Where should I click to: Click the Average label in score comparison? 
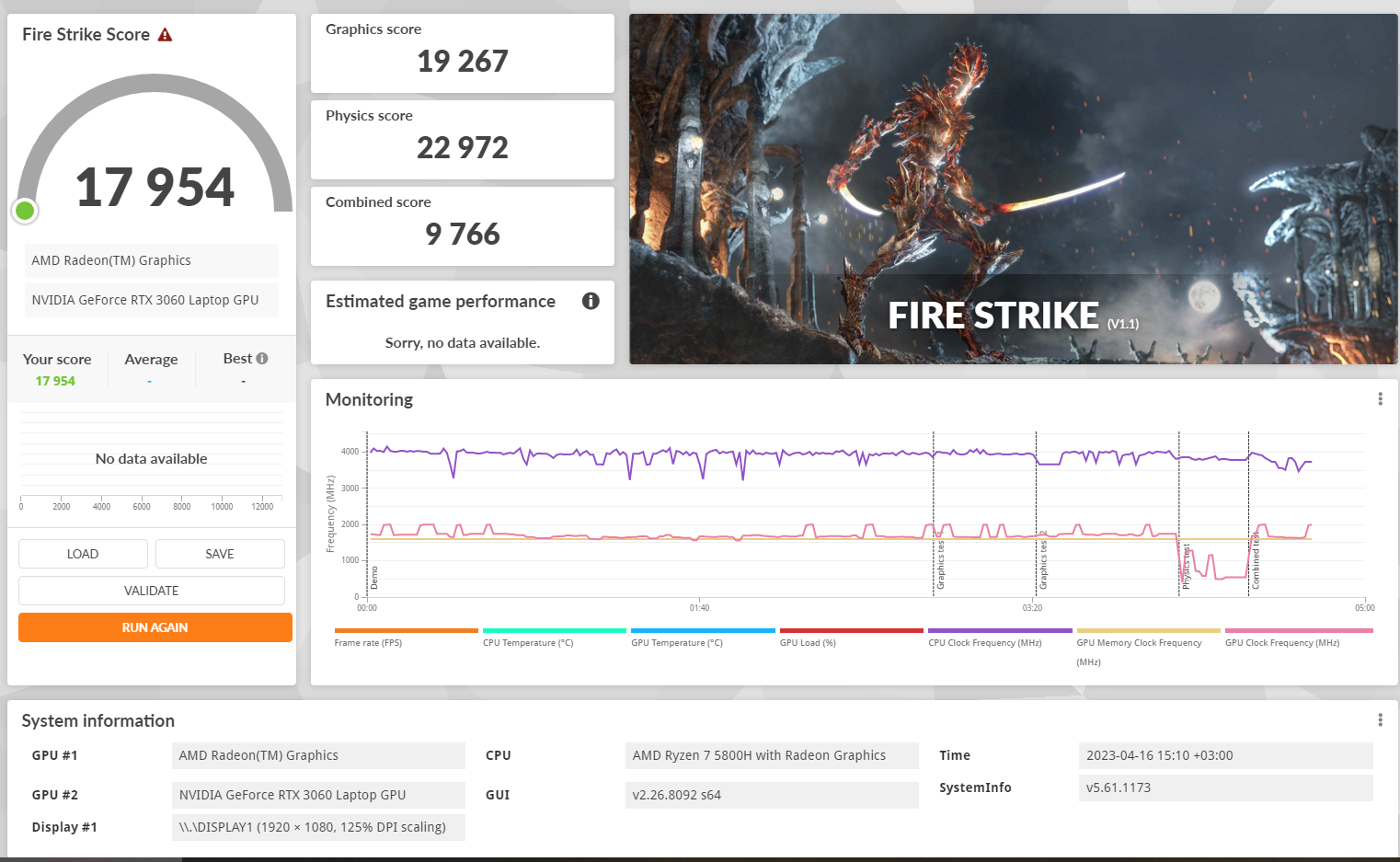click(x=151, y=360)
